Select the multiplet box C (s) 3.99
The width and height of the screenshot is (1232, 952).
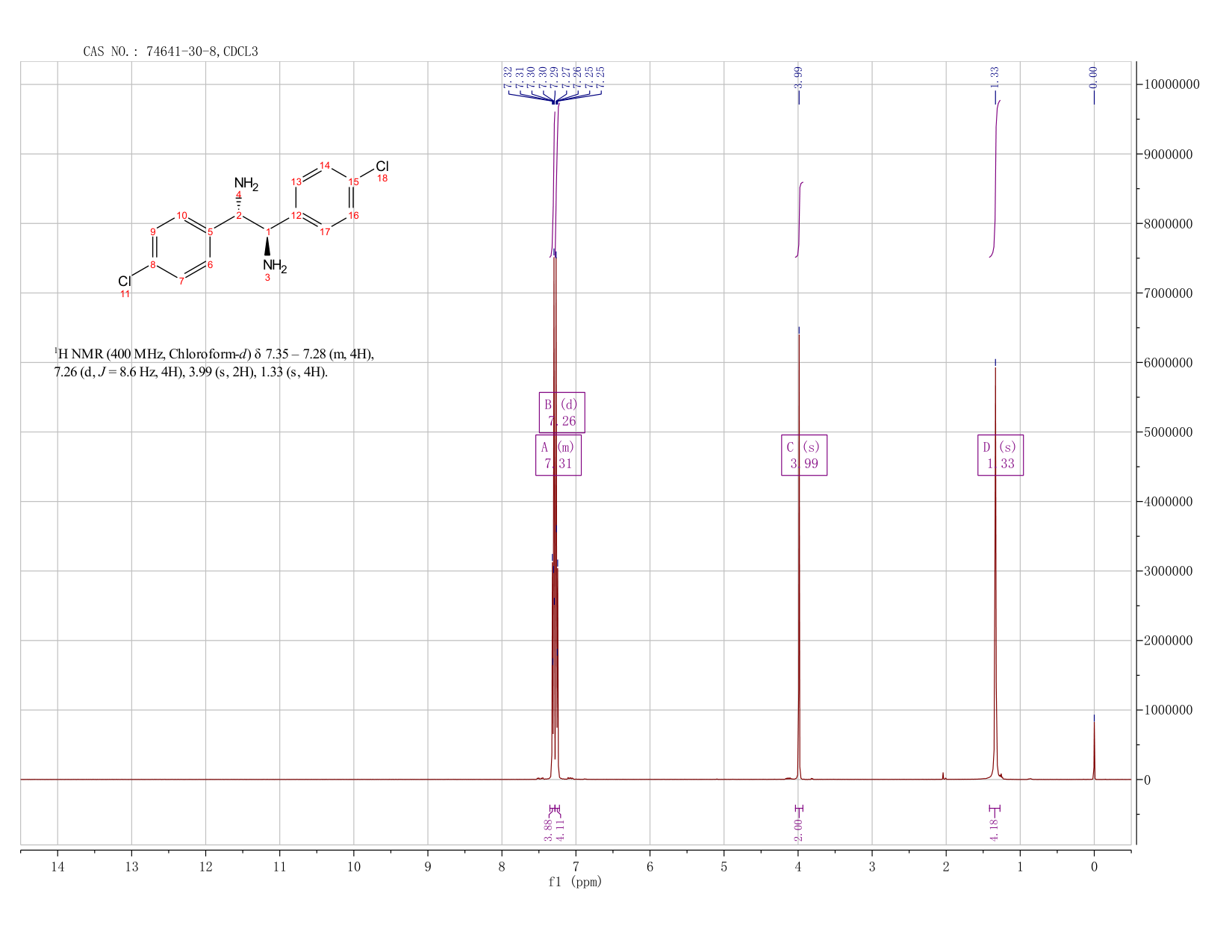(x=804, y=455)
